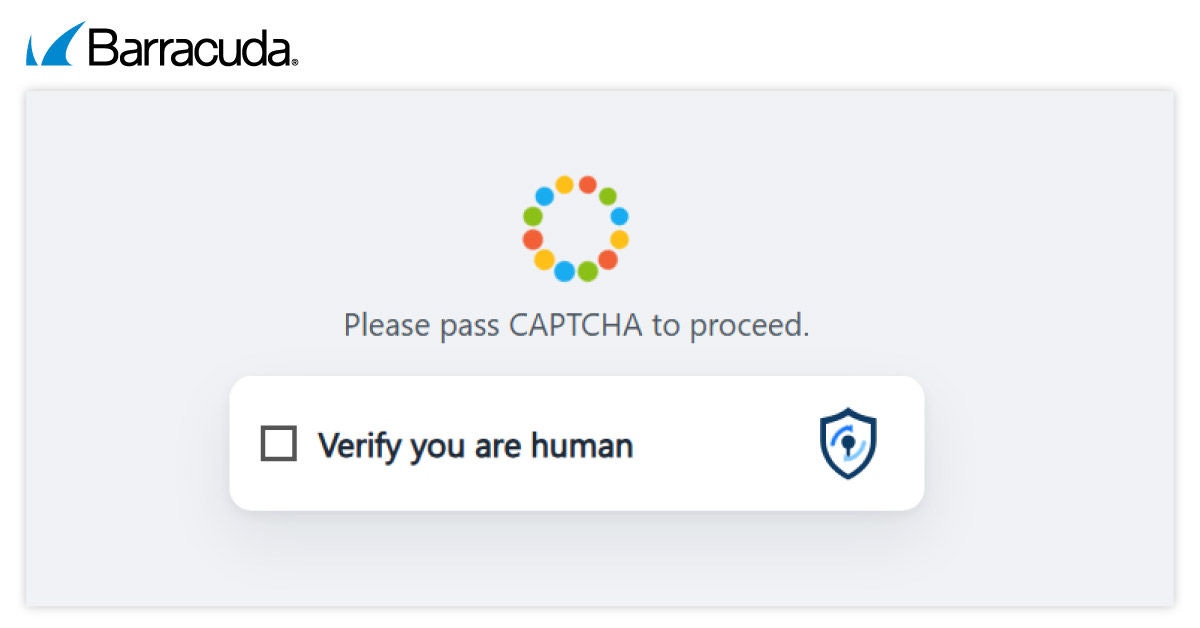Click the Barracuda wordmark text
The width and height of the screenshot is (1200, 628).
190,47
